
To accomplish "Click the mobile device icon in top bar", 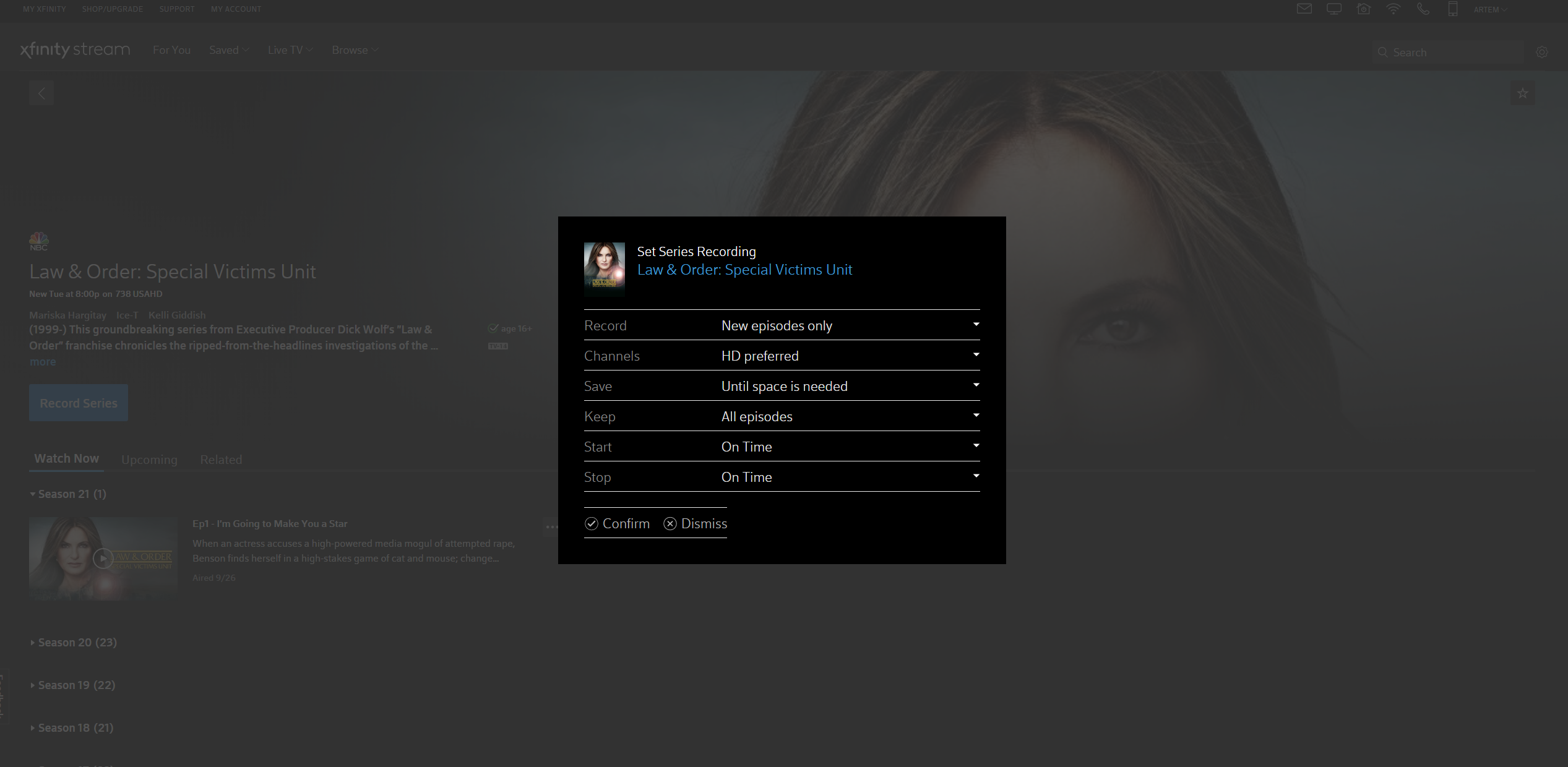I will [x=1452, y=9].
